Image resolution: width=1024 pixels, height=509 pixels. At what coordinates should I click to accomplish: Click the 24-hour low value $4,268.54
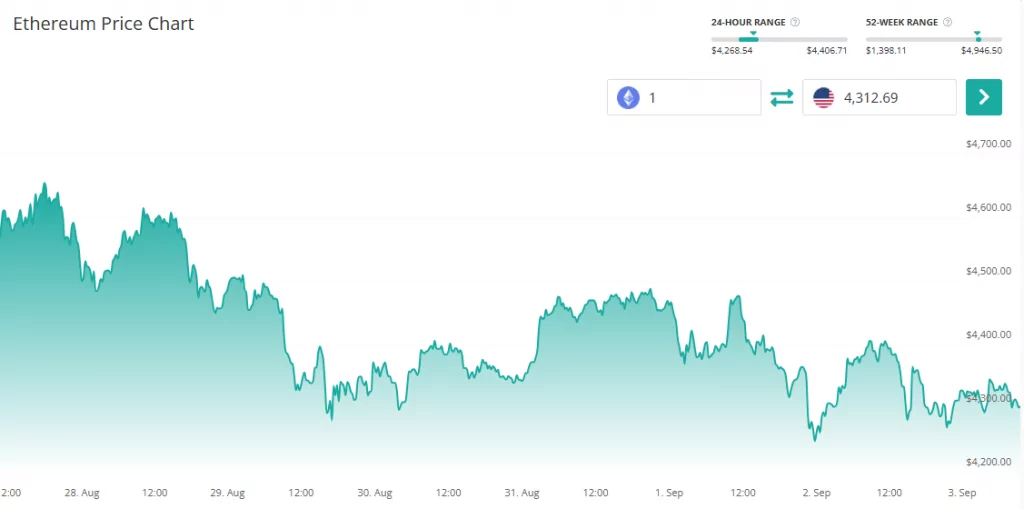[x=731, y=51]
